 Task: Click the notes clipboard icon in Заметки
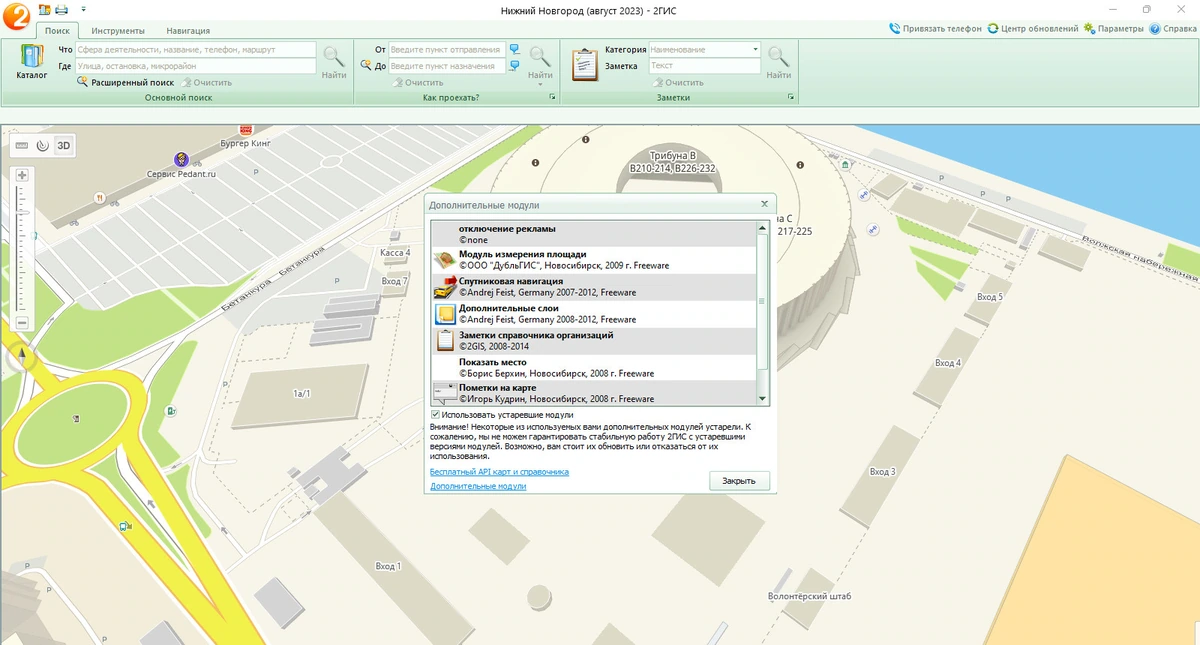pyautogui.click(x=584, y=65)
